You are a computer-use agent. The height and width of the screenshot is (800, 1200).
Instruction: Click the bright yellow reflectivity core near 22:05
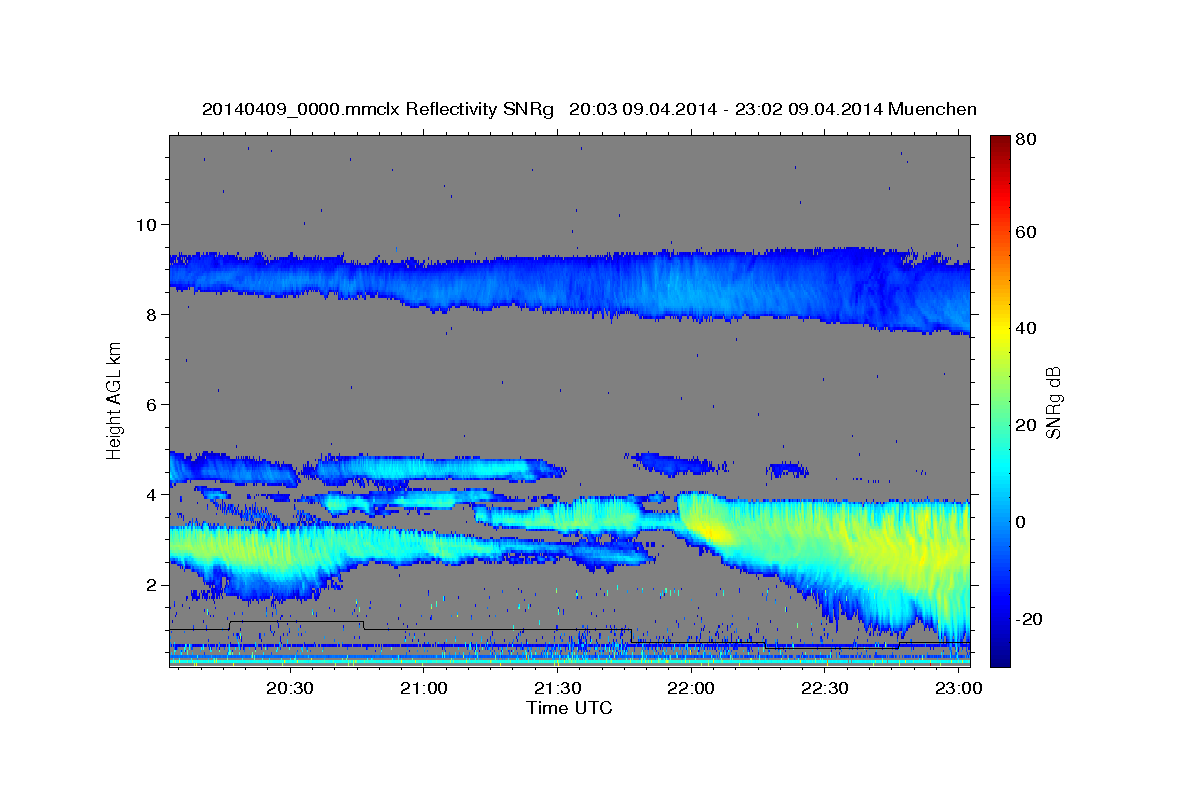pos(712,532)
